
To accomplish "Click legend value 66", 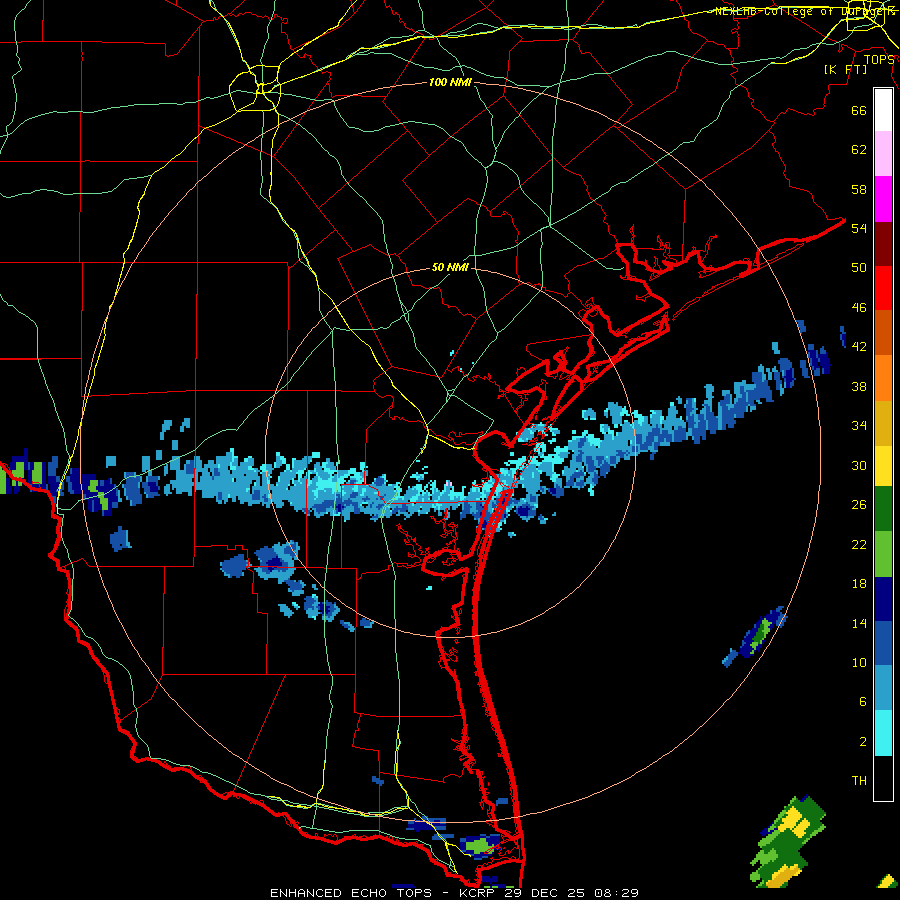I will point(859,110).
